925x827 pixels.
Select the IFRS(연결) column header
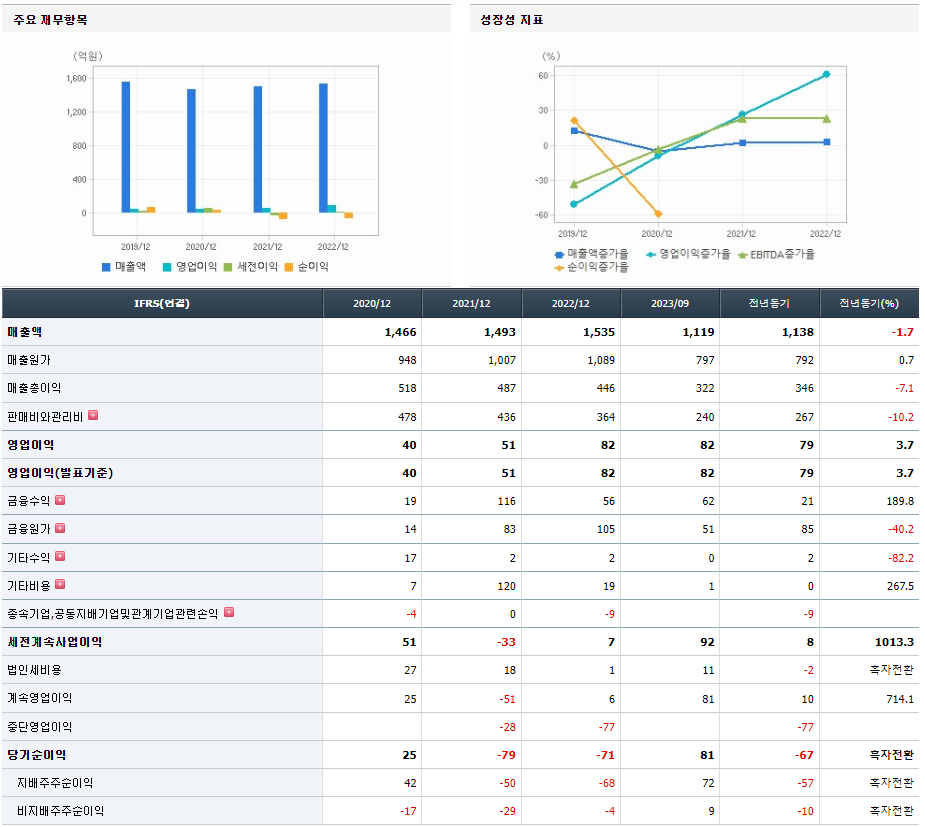click(162, 303)
